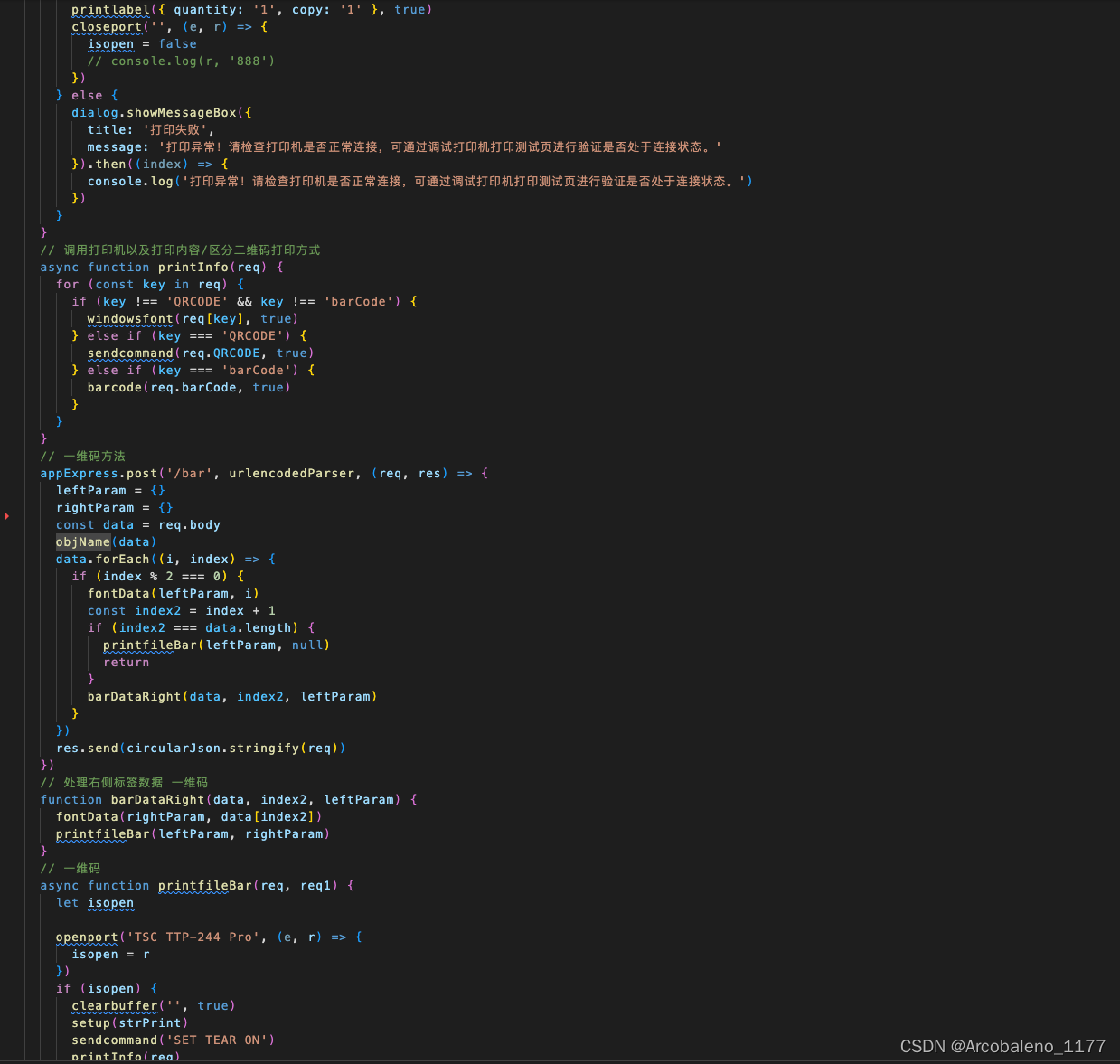This screenshot has width=1120, height=1064.
Task: Click the barDataRight(data, index2, leftParam) call inside forEach
Action: coord(232,696)
